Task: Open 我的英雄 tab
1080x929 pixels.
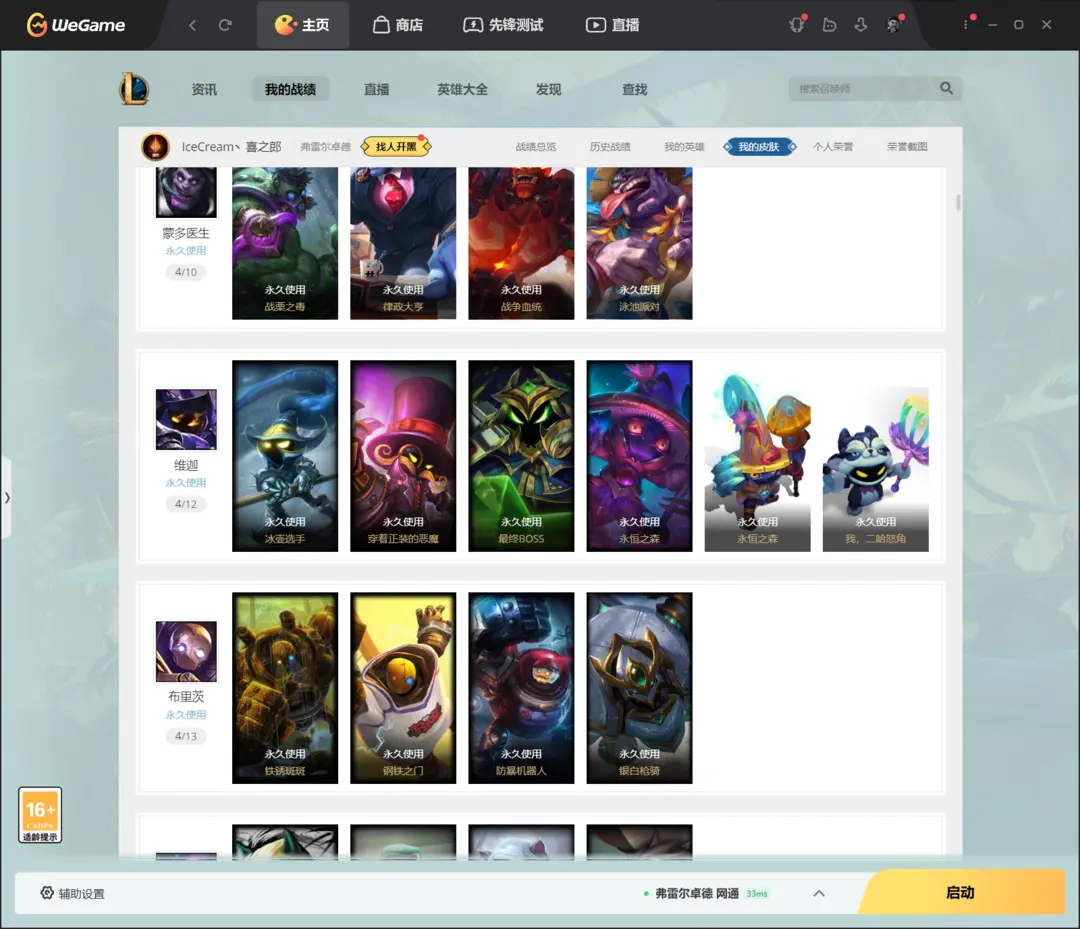Action: tap(684, 147)
